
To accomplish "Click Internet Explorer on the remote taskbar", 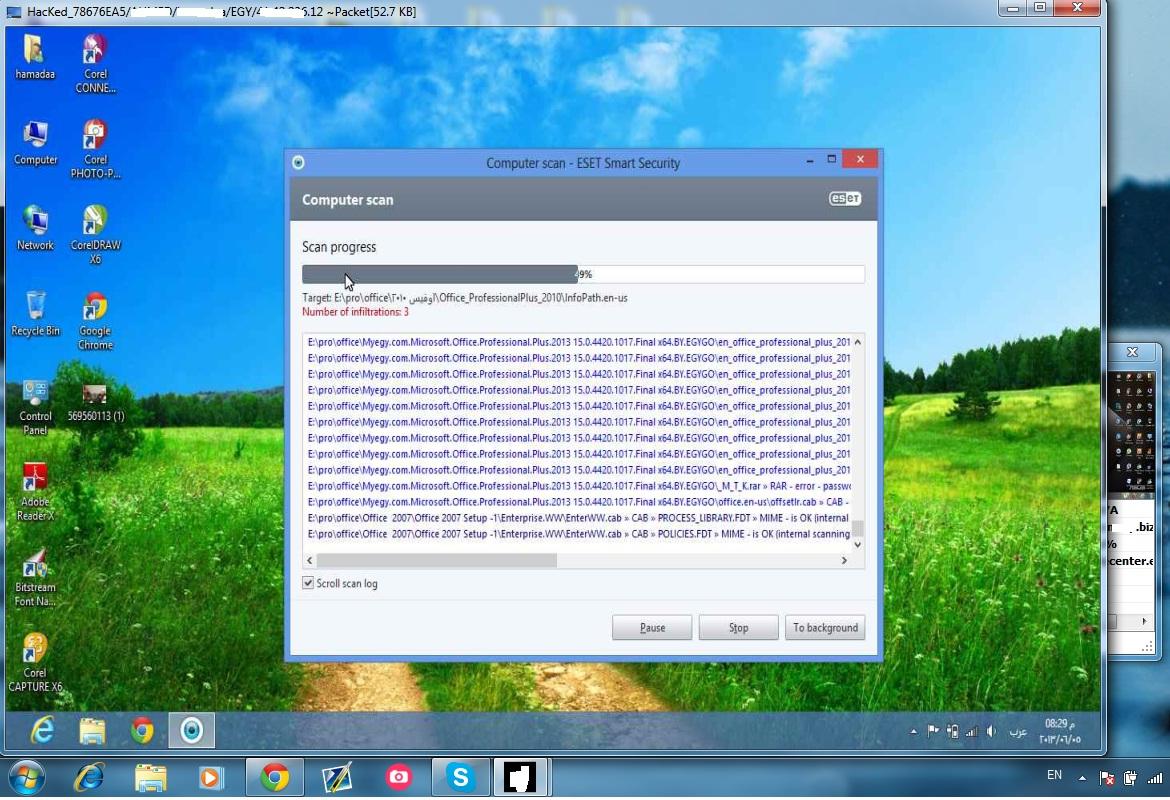I will click(x=43, y=731).
